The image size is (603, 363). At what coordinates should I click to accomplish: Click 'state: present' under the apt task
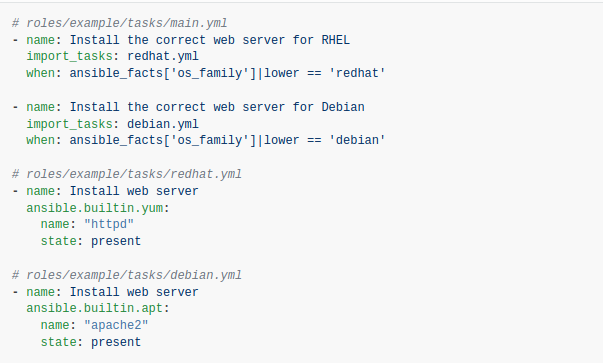click(x=91, y=342)
